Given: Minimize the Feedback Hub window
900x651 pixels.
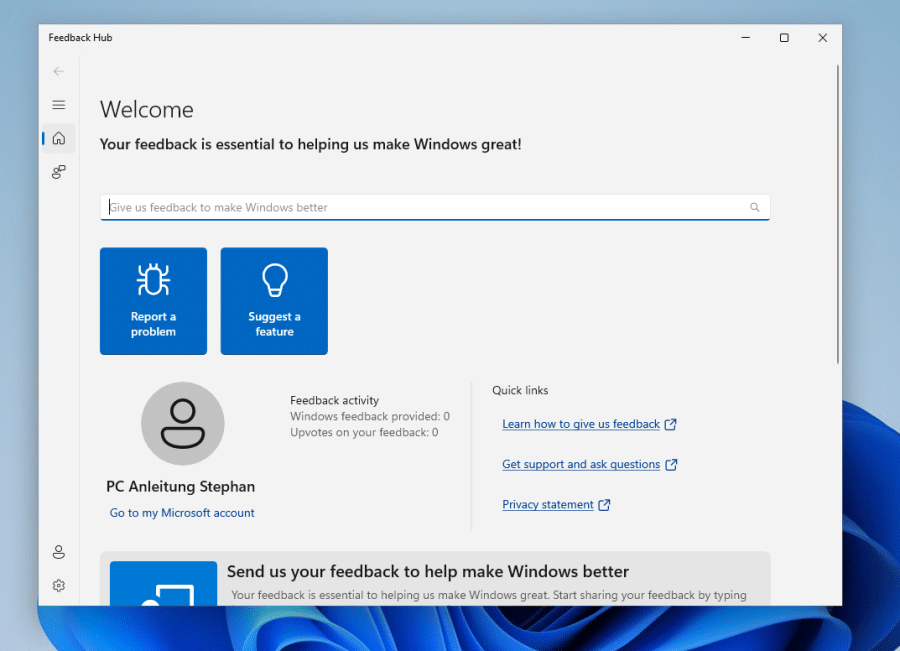Looking at the screenshot, I should [x=746, y=38].
